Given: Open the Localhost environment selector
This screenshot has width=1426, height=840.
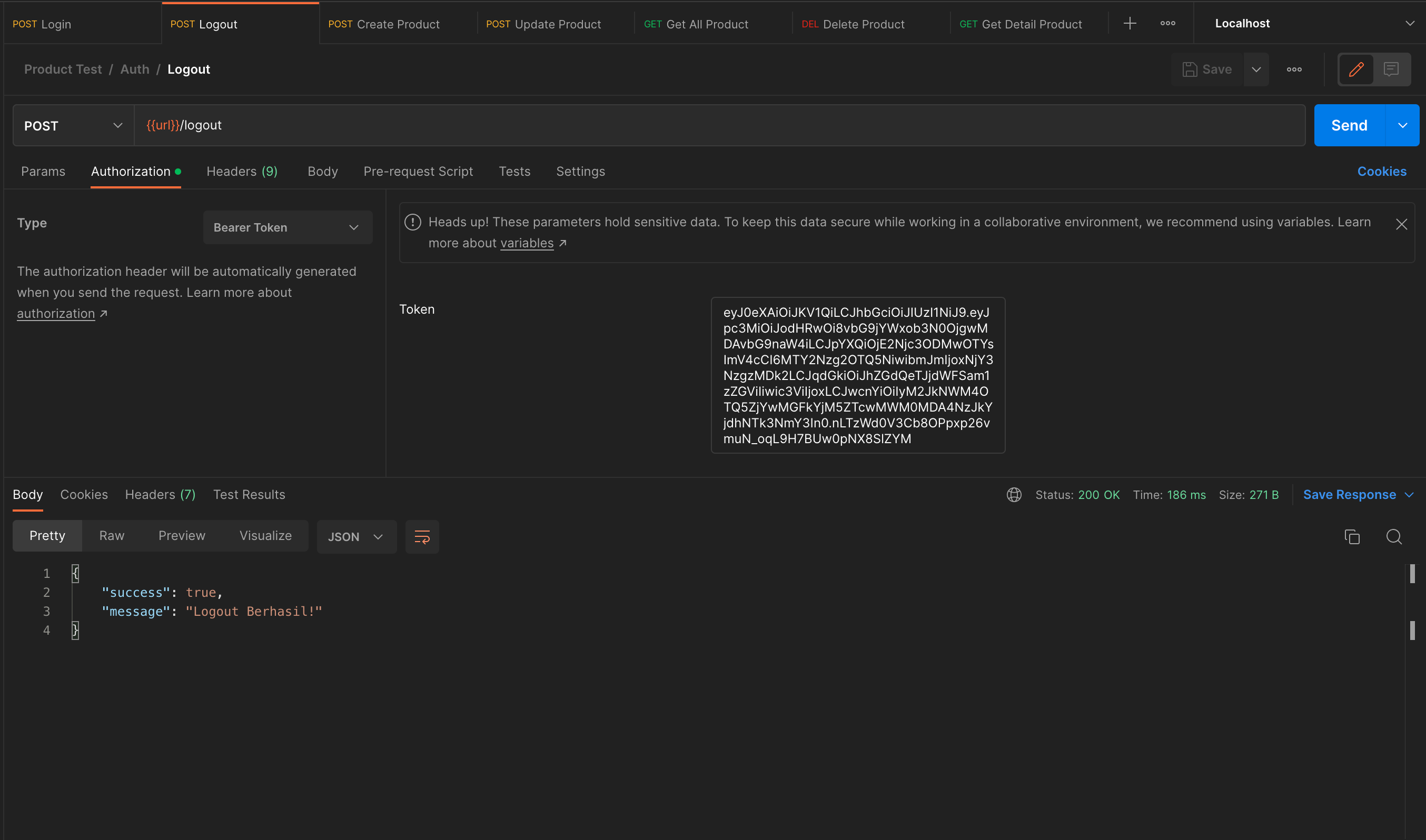Looking at the screenshot, I should [1311, 23].
